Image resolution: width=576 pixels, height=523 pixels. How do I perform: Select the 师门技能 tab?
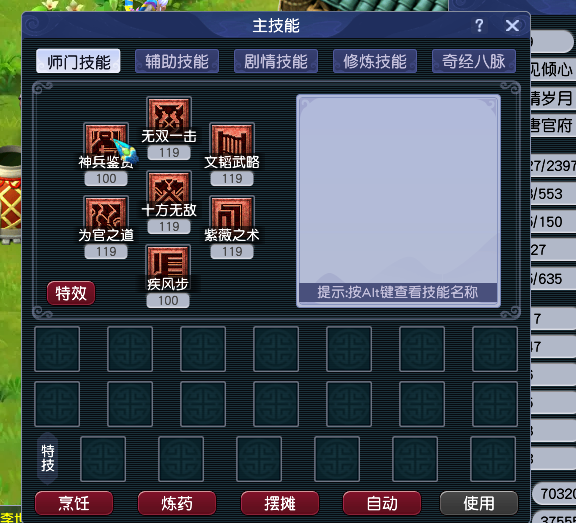point(78,61)
